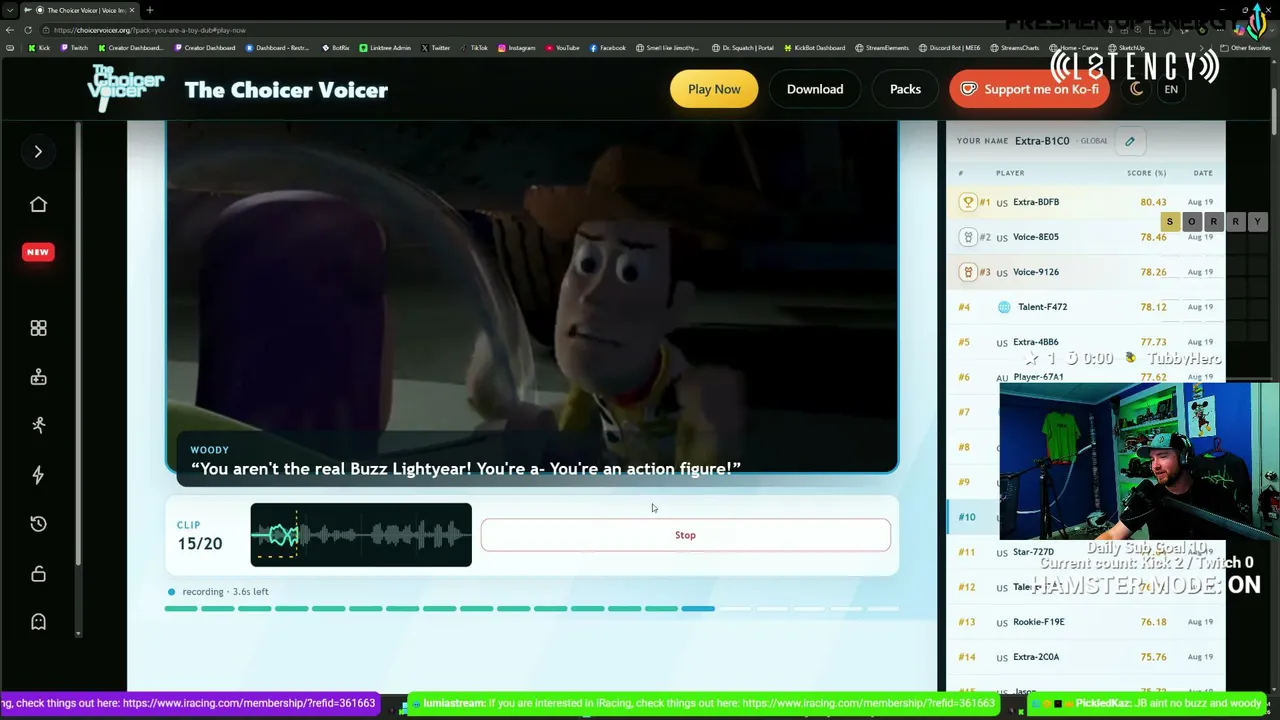Open a new browser tab
1280x720 pixels.
[x=149, y=10]
